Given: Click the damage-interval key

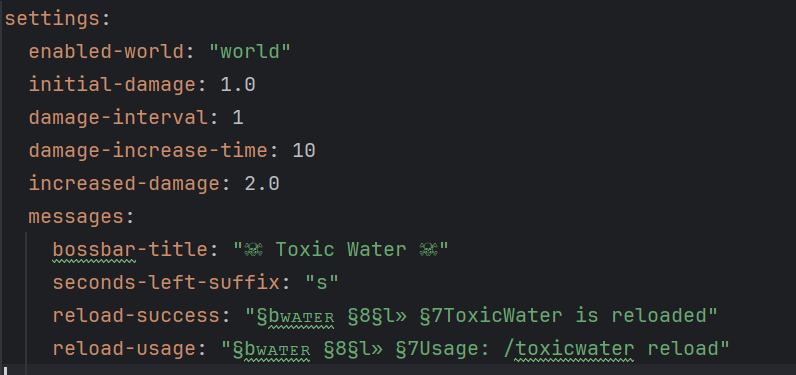Looking at the screenshot, I should pos(118,118).
